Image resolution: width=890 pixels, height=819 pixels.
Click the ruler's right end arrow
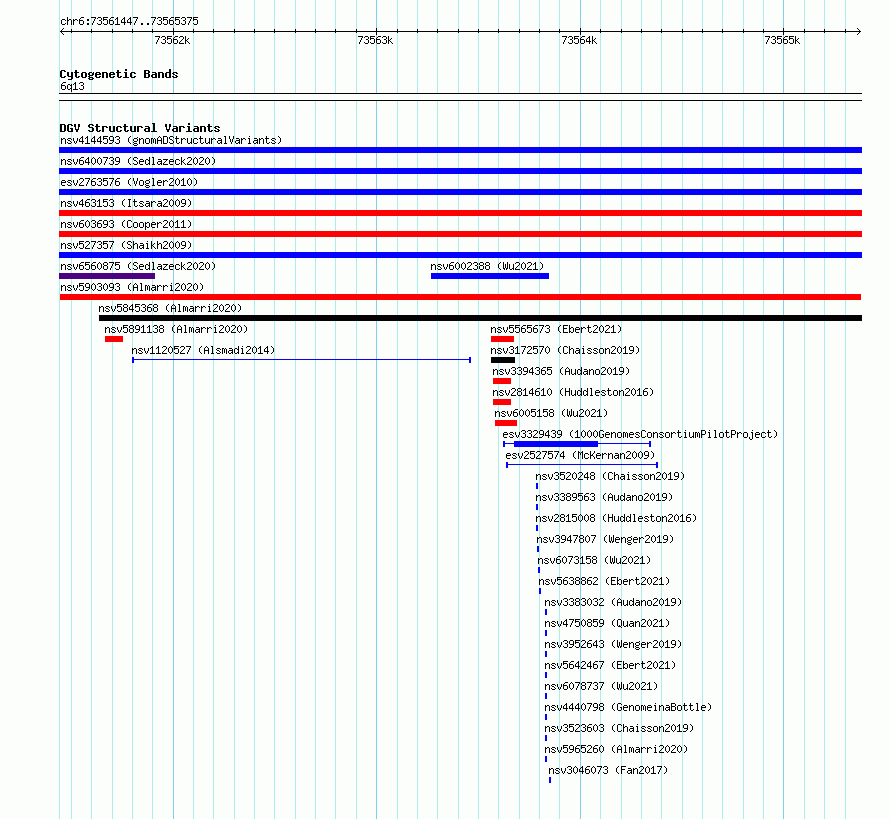[x=859, y=32]
